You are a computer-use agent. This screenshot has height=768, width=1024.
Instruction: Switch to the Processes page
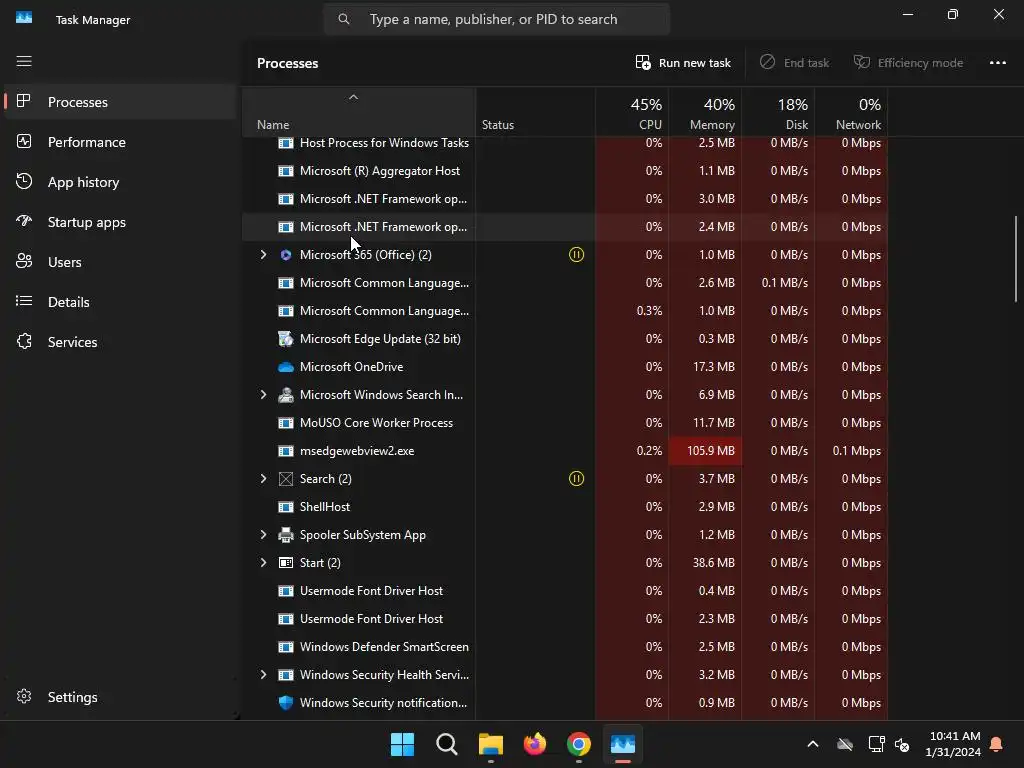pyautogui.click(x=120, y=102)
